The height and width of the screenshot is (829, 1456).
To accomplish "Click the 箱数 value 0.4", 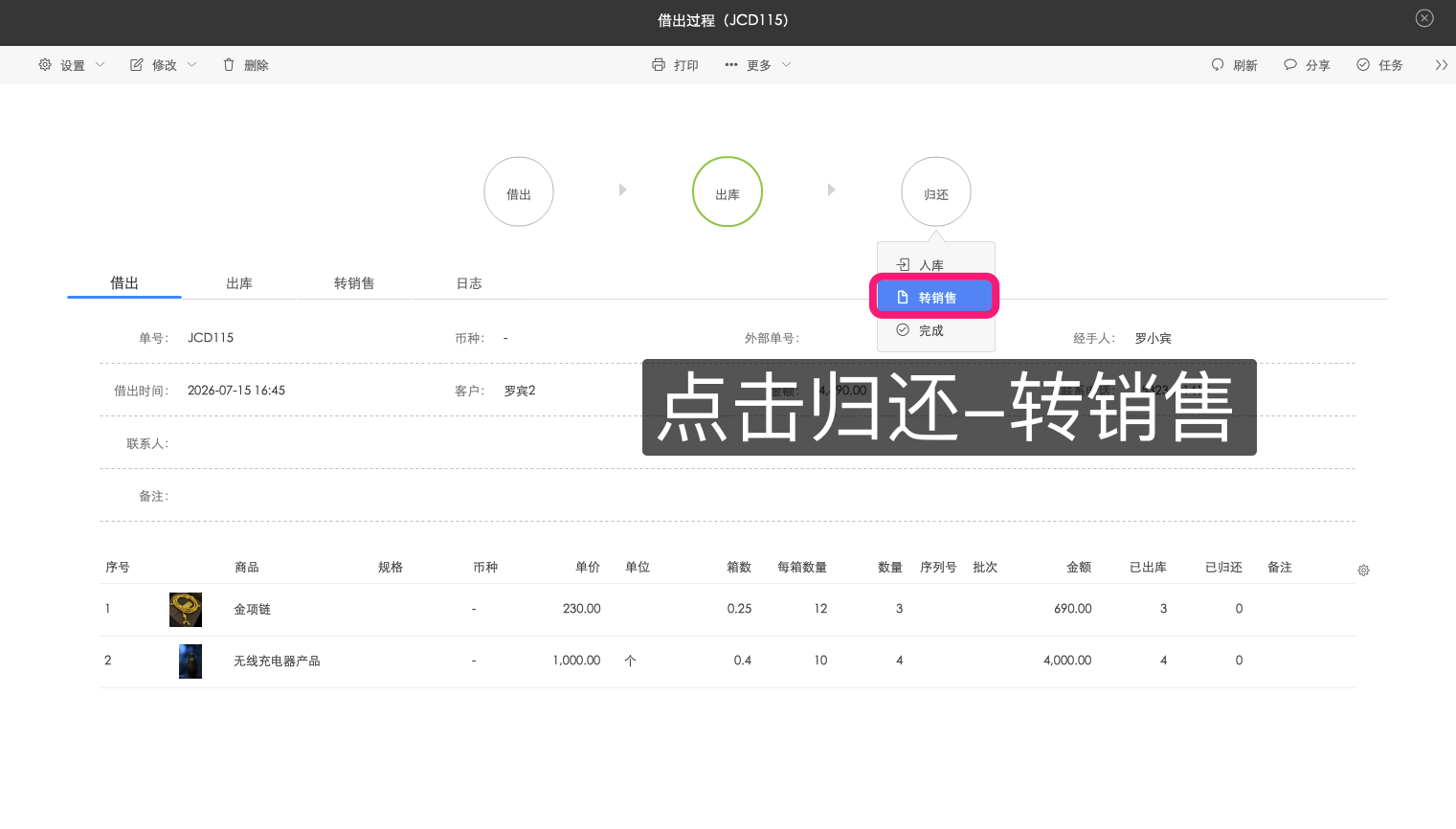I will pyautogui.click(x=743, y=661).
